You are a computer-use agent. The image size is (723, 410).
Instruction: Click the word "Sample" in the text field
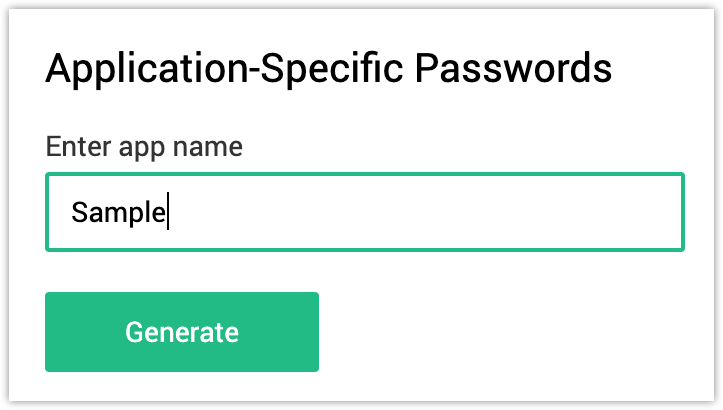click(118, 213)
